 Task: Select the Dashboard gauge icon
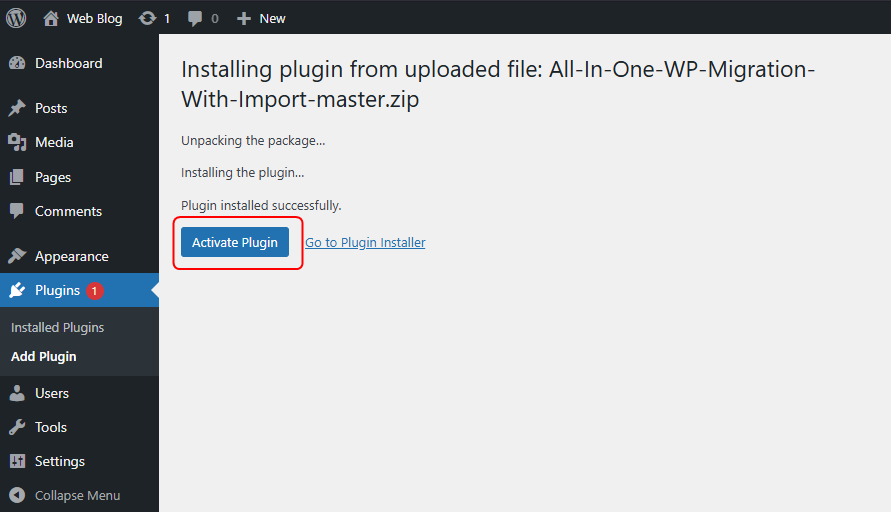17,64
